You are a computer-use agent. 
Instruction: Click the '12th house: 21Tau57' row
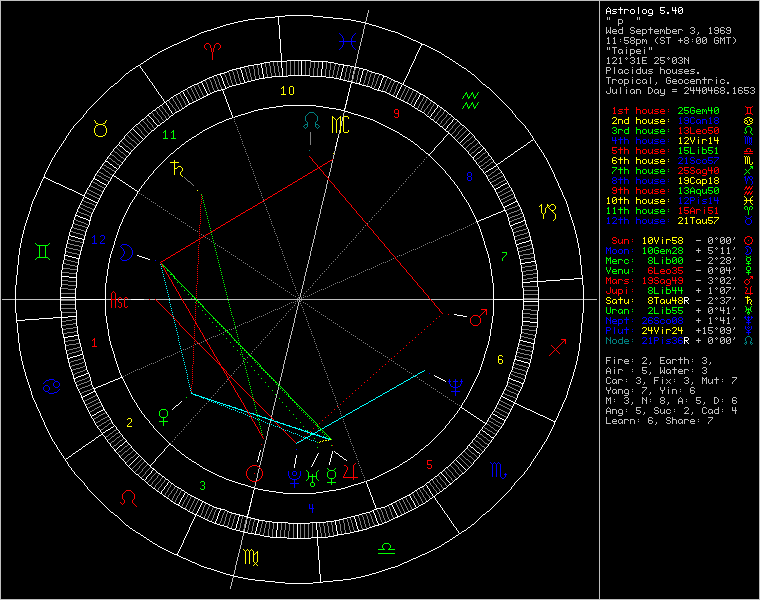click(x=679, y=221)
